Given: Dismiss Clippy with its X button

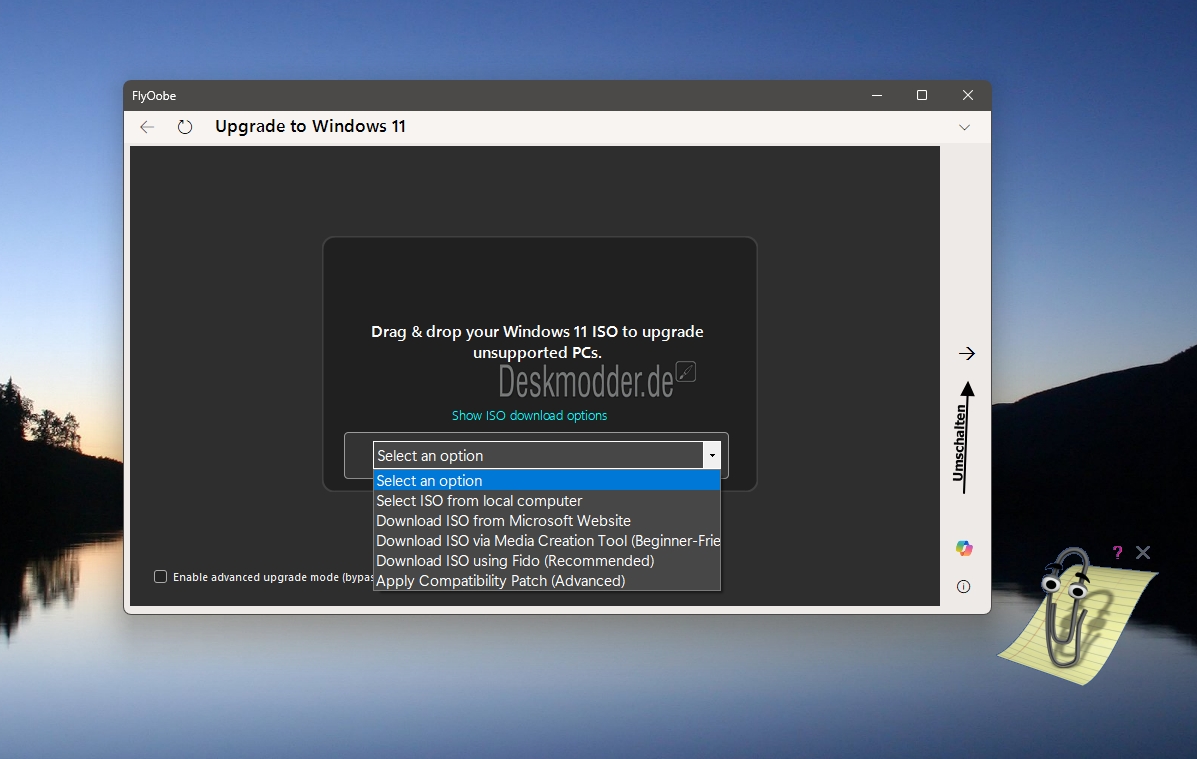Looking at the screenshot, I should (1143, 552).
